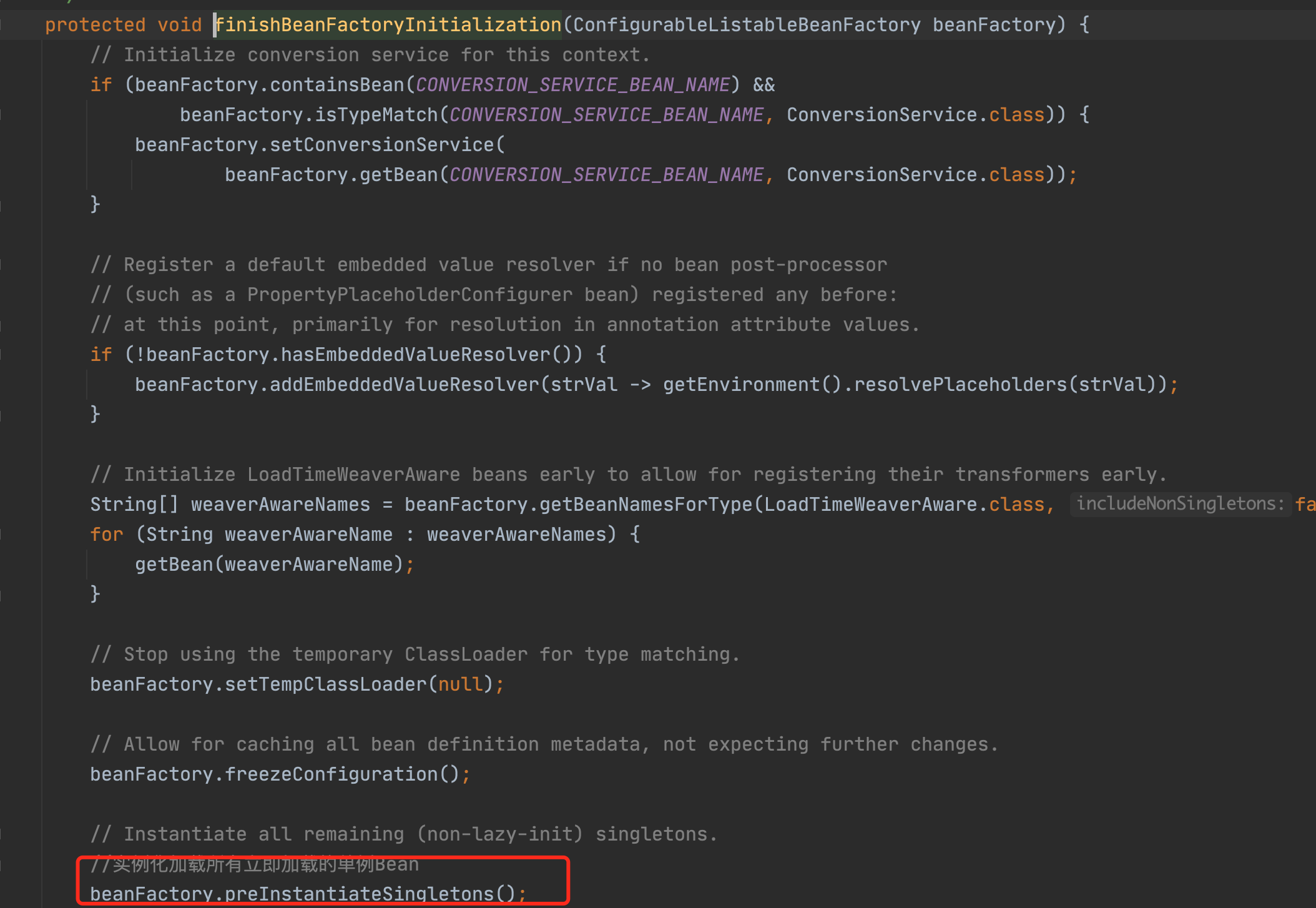Screen dimensions: 1316x908
Task: Click the preInstantiateSingletons method call
Action: point(359,894)
